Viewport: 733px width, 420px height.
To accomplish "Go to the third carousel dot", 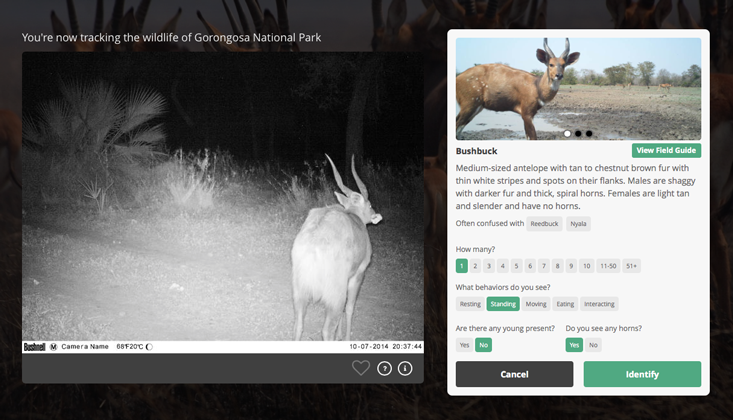I will tap(589, 133).
